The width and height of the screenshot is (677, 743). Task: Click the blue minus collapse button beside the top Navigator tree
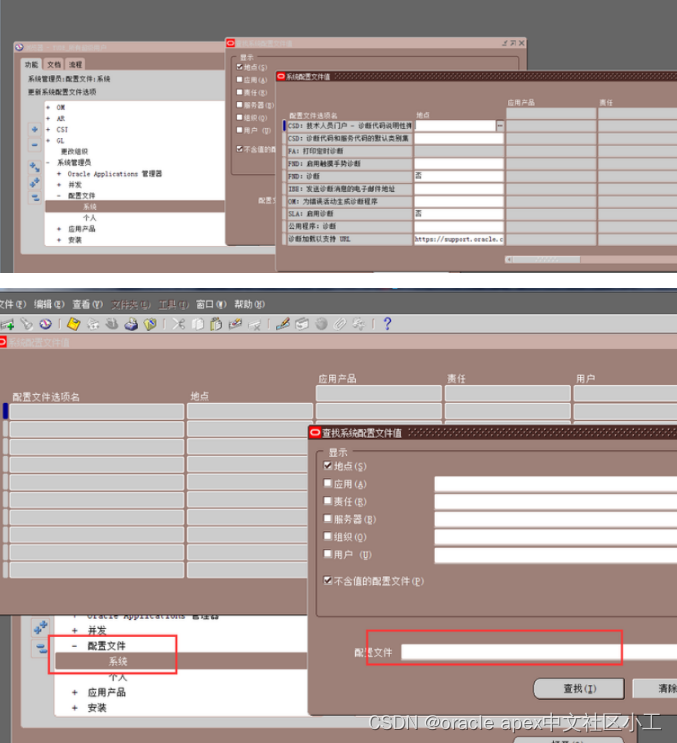tap(35, 145)
